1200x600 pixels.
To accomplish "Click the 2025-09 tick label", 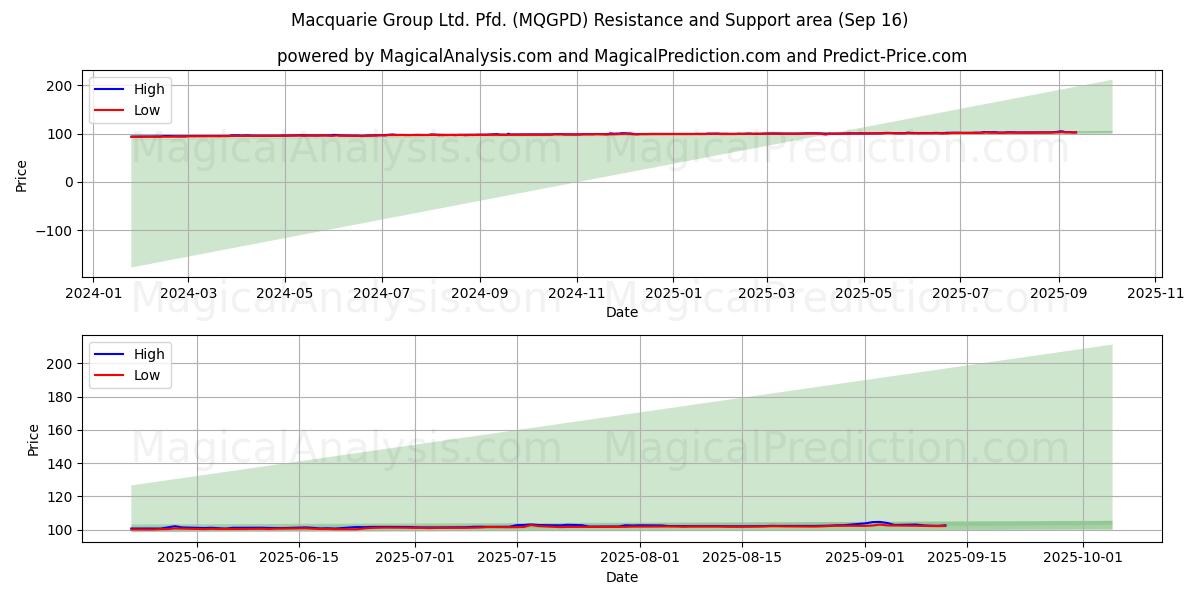I will pyautogui.click(x=1059, y=293).
